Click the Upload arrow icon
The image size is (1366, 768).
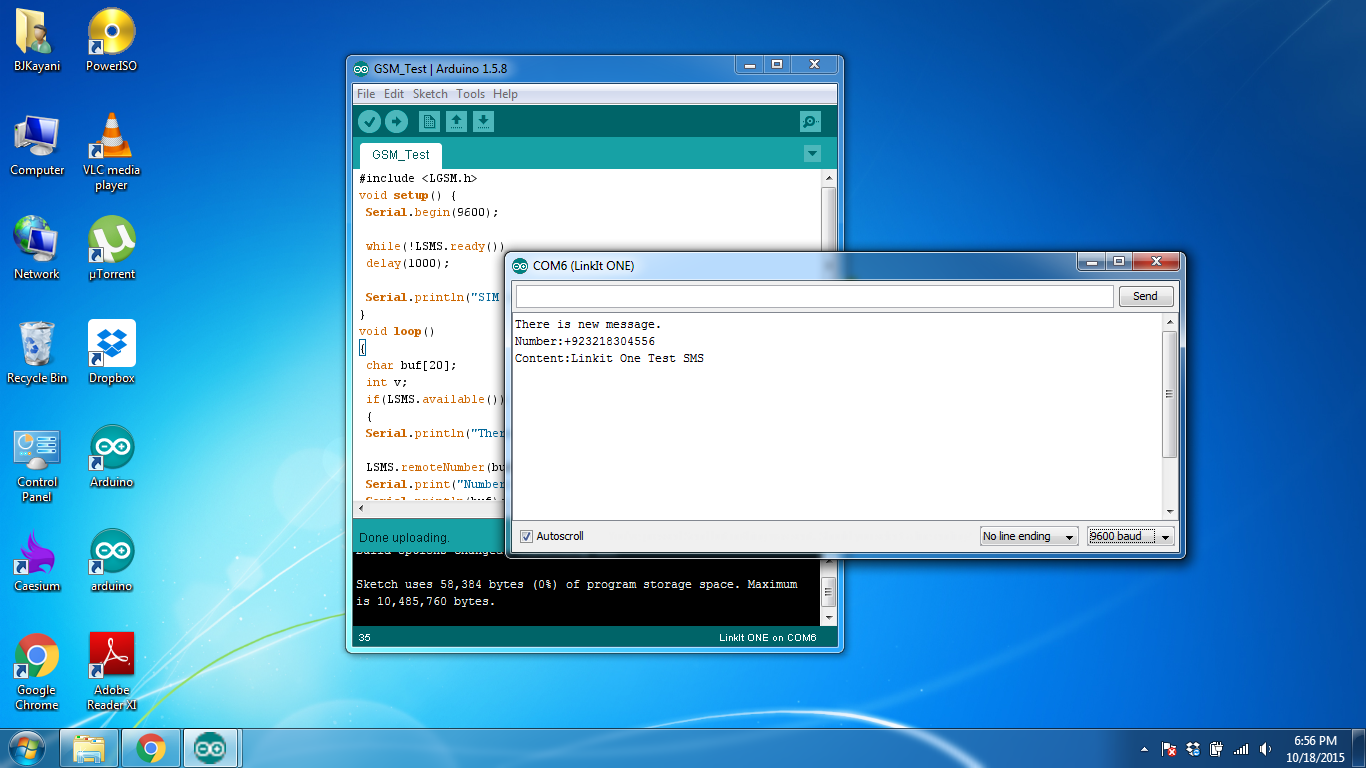(397, 121)
